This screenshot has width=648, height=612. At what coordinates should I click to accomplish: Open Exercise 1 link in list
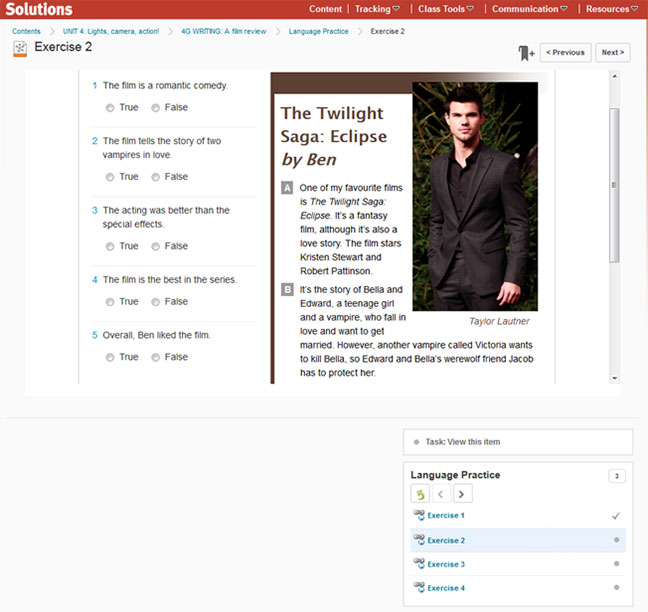(446, 516)
